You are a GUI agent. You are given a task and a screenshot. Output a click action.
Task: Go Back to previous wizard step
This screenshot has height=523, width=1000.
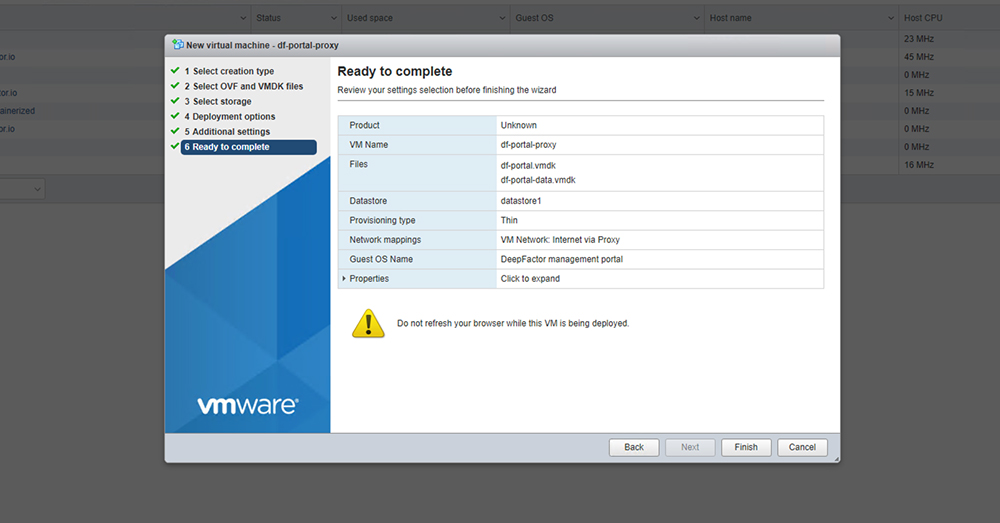click(x=634, y=447)
